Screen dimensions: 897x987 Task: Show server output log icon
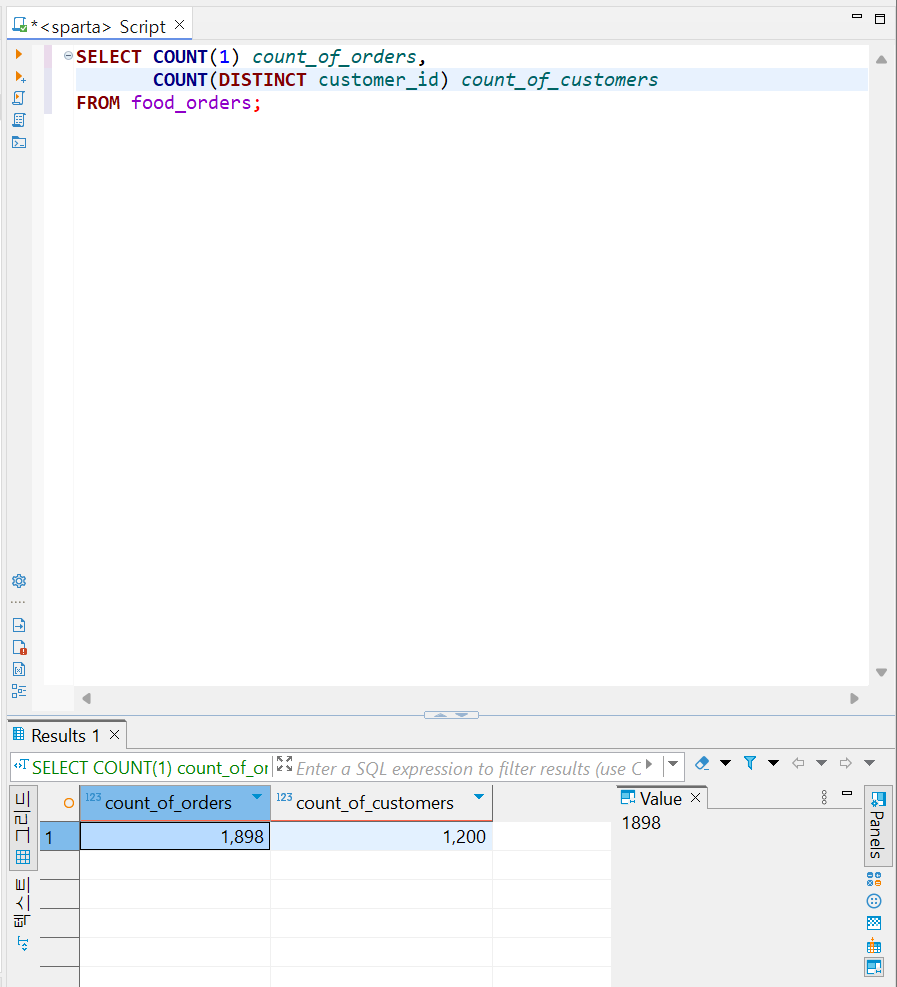point(19,625)
